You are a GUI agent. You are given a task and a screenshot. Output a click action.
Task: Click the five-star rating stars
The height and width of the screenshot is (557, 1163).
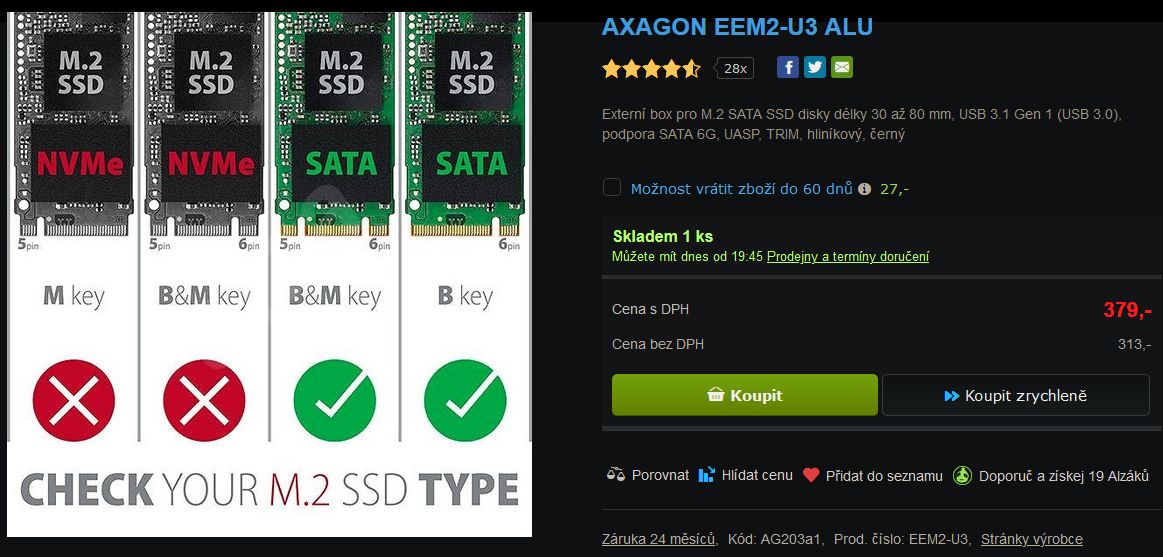(x=651, y=69)
